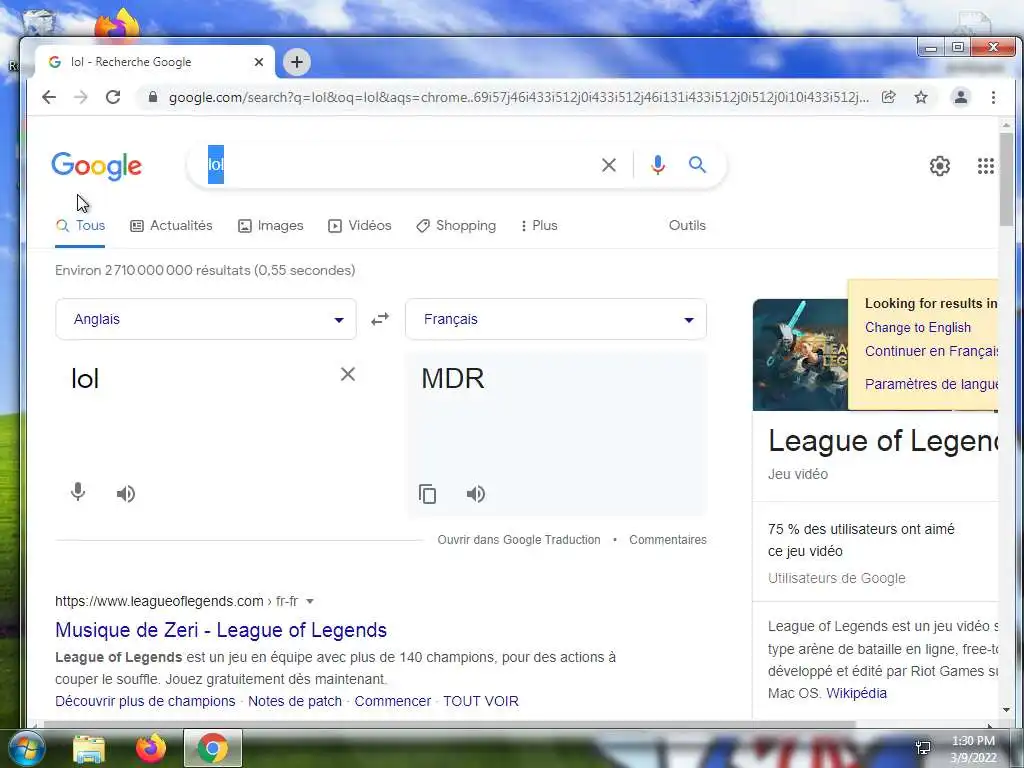Open the Outils search tools
Viewport: 1024px width, 768px height.
(x=687, y=225)
